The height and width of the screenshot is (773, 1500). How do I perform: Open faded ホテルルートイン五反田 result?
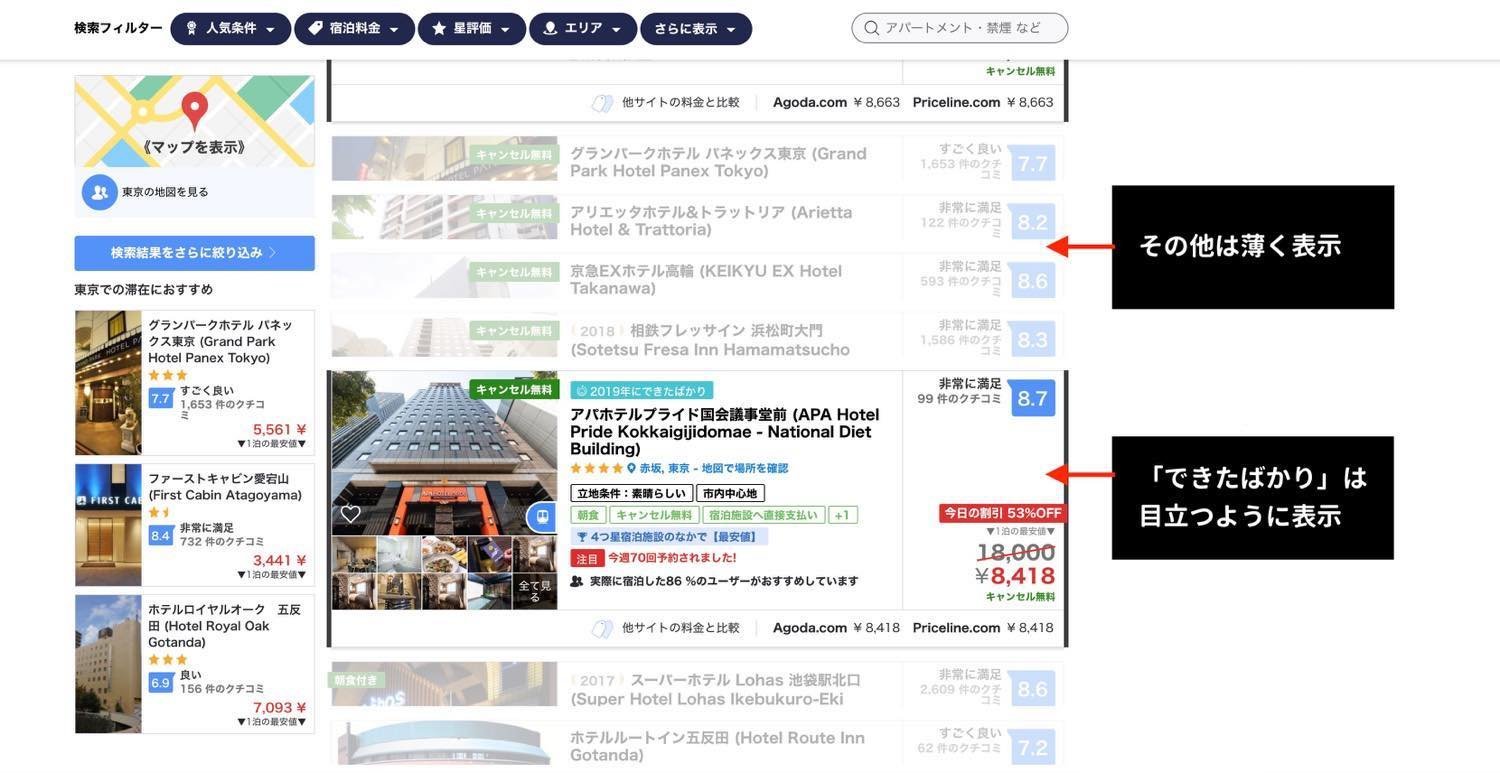point(717,746)
